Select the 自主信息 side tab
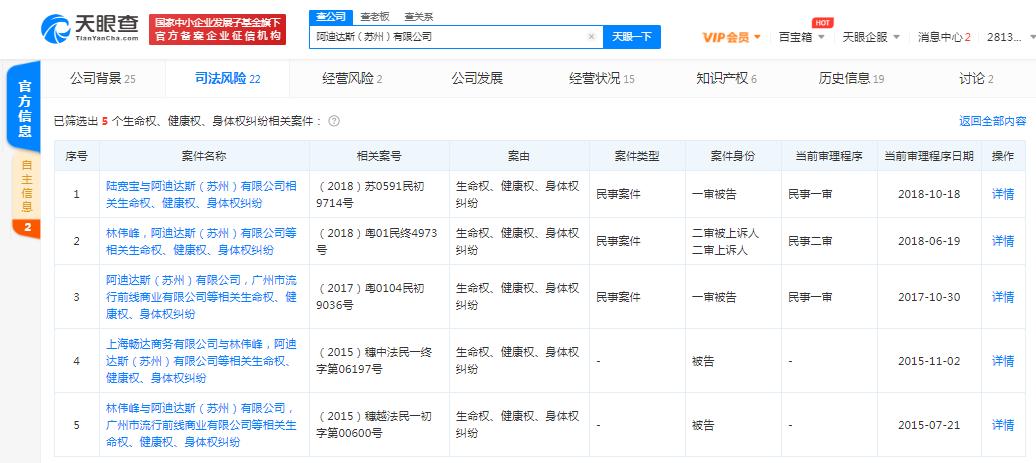1036x463 pixels. [26, 187]
